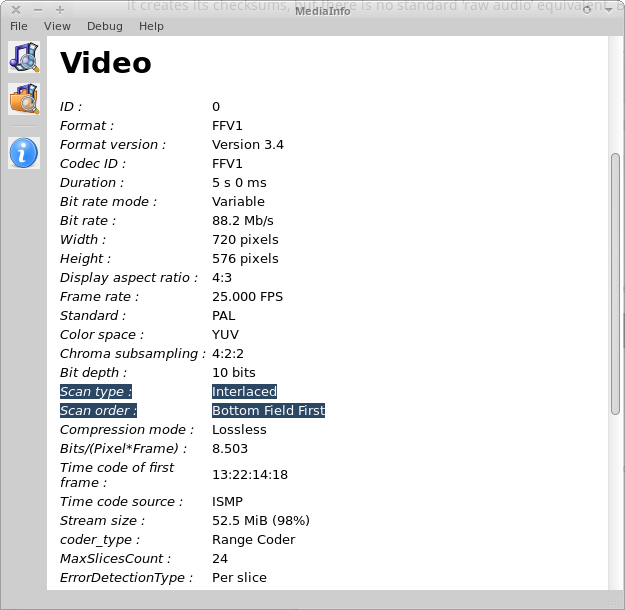The height and width of the screenshot is (610, 625).
Task: Click the highlighted 'Scan type' label
Action: pos(96,392)
